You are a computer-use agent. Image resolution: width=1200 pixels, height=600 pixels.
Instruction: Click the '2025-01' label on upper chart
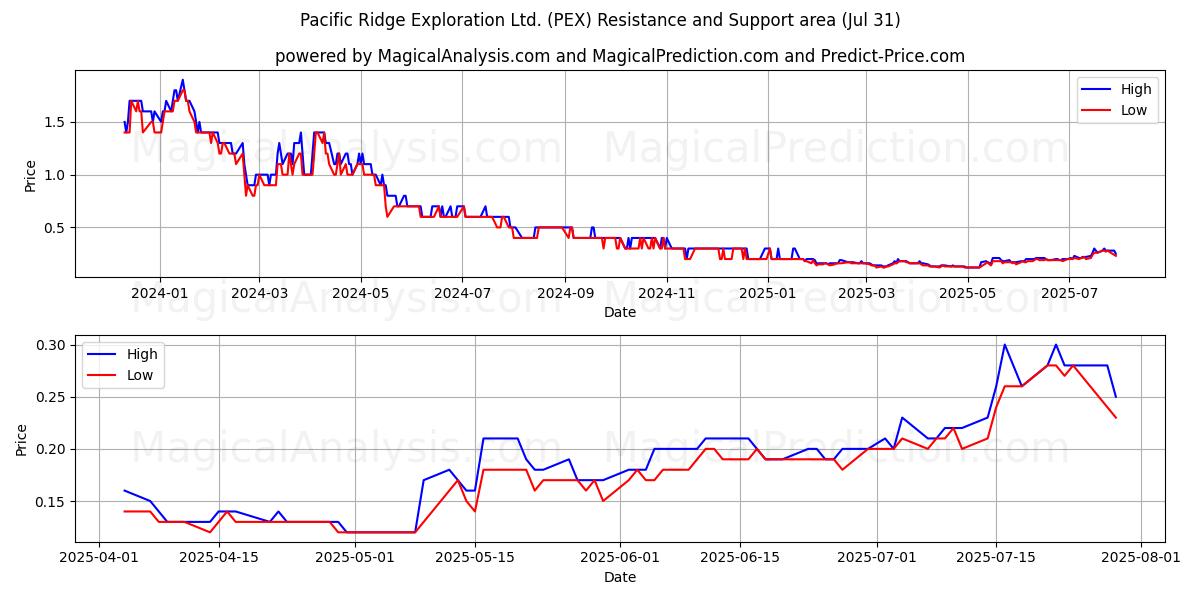click(766, 293)
